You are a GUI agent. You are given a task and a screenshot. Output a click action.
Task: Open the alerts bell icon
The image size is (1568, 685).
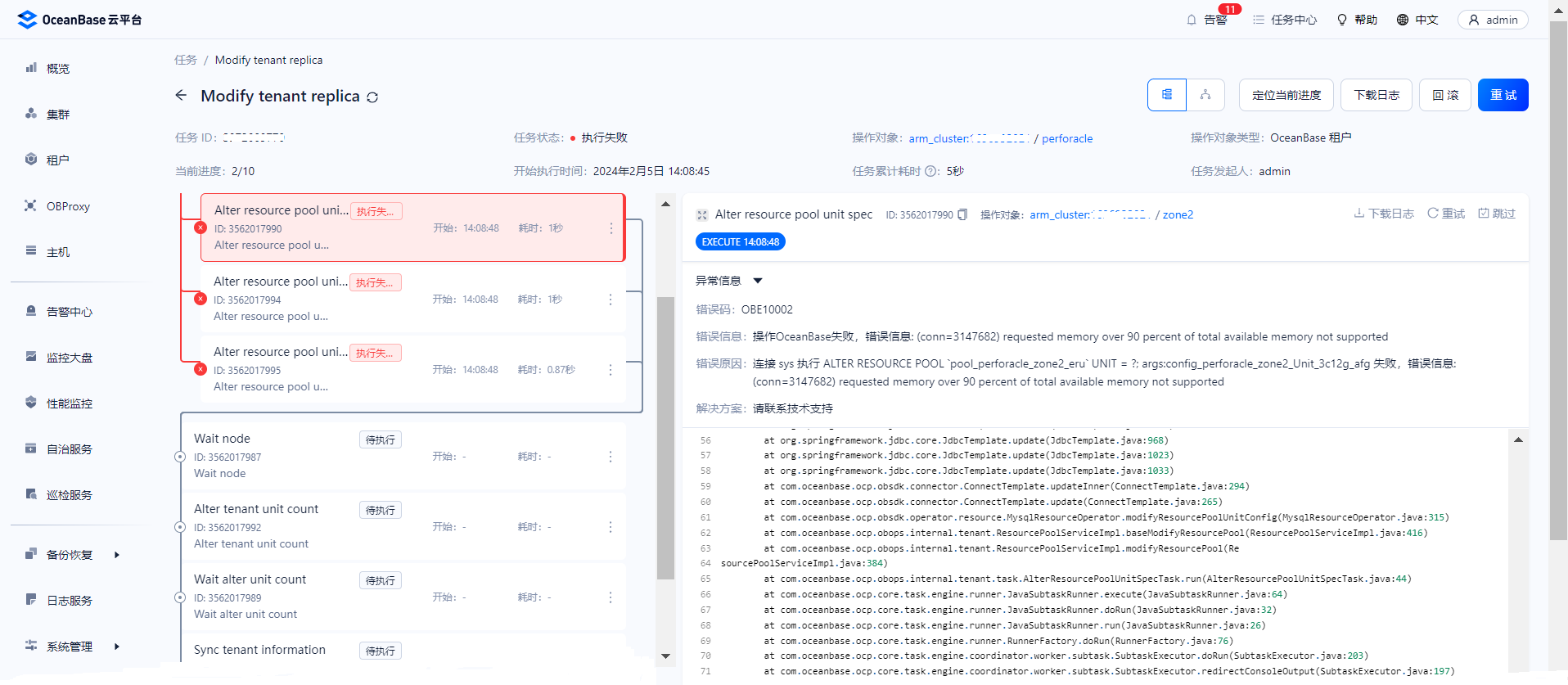(1192, 20)
